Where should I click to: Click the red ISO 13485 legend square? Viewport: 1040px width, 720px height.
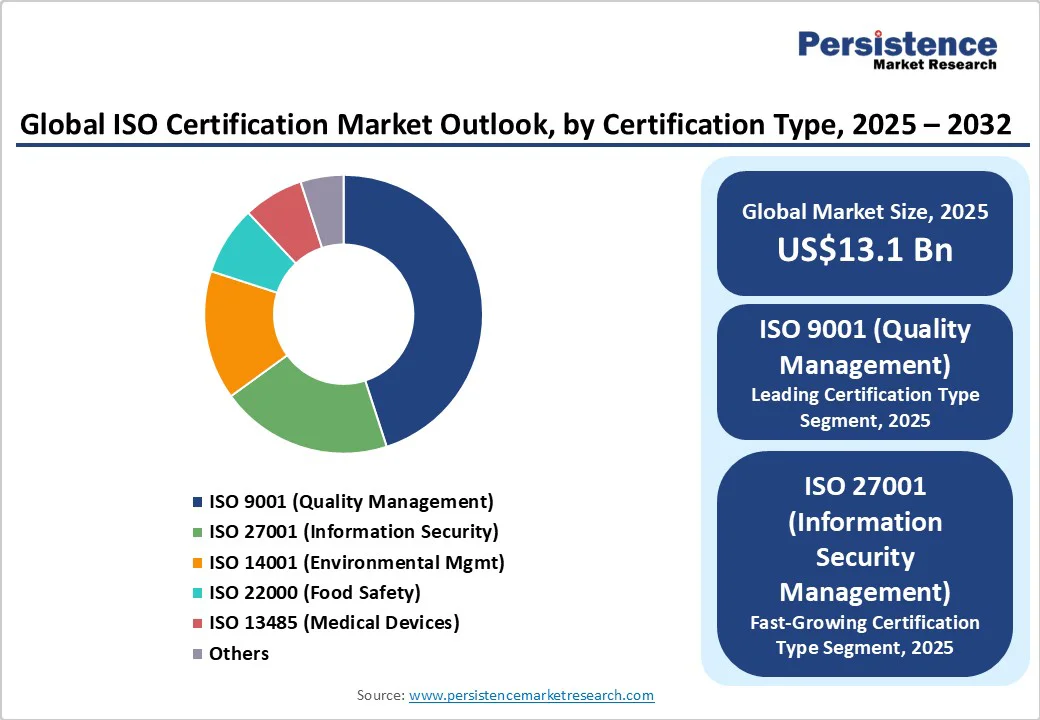tap(197, 623)
